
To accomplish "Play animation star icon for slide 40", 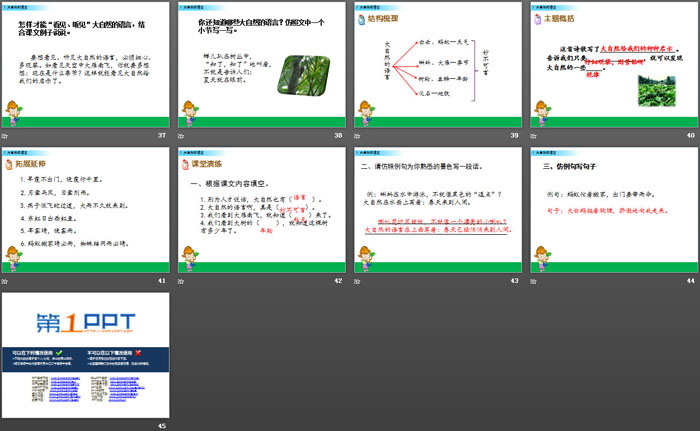I will [531, 136].
